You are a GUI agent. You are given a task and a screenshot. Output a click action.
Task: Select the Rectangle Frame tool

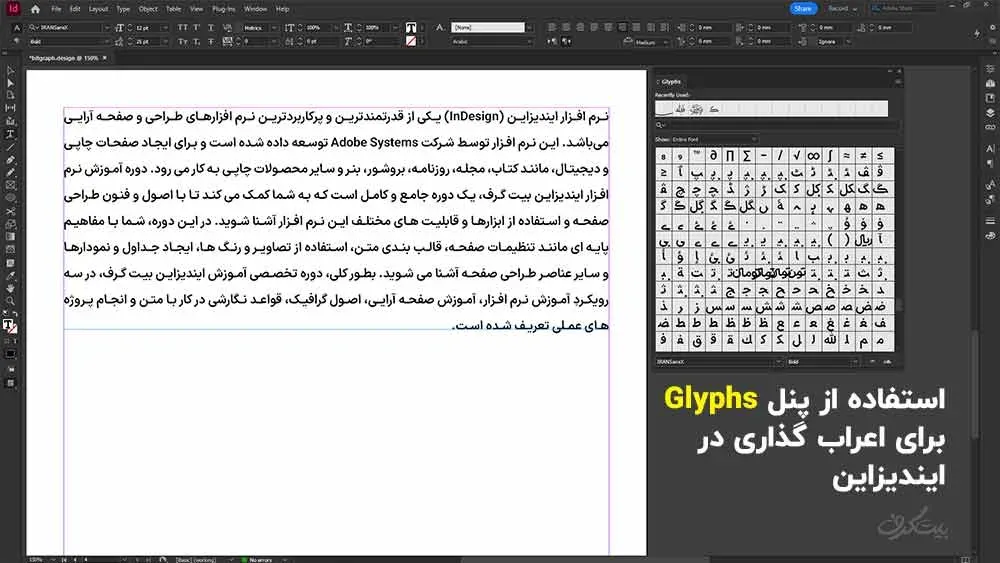click(10, 186)
